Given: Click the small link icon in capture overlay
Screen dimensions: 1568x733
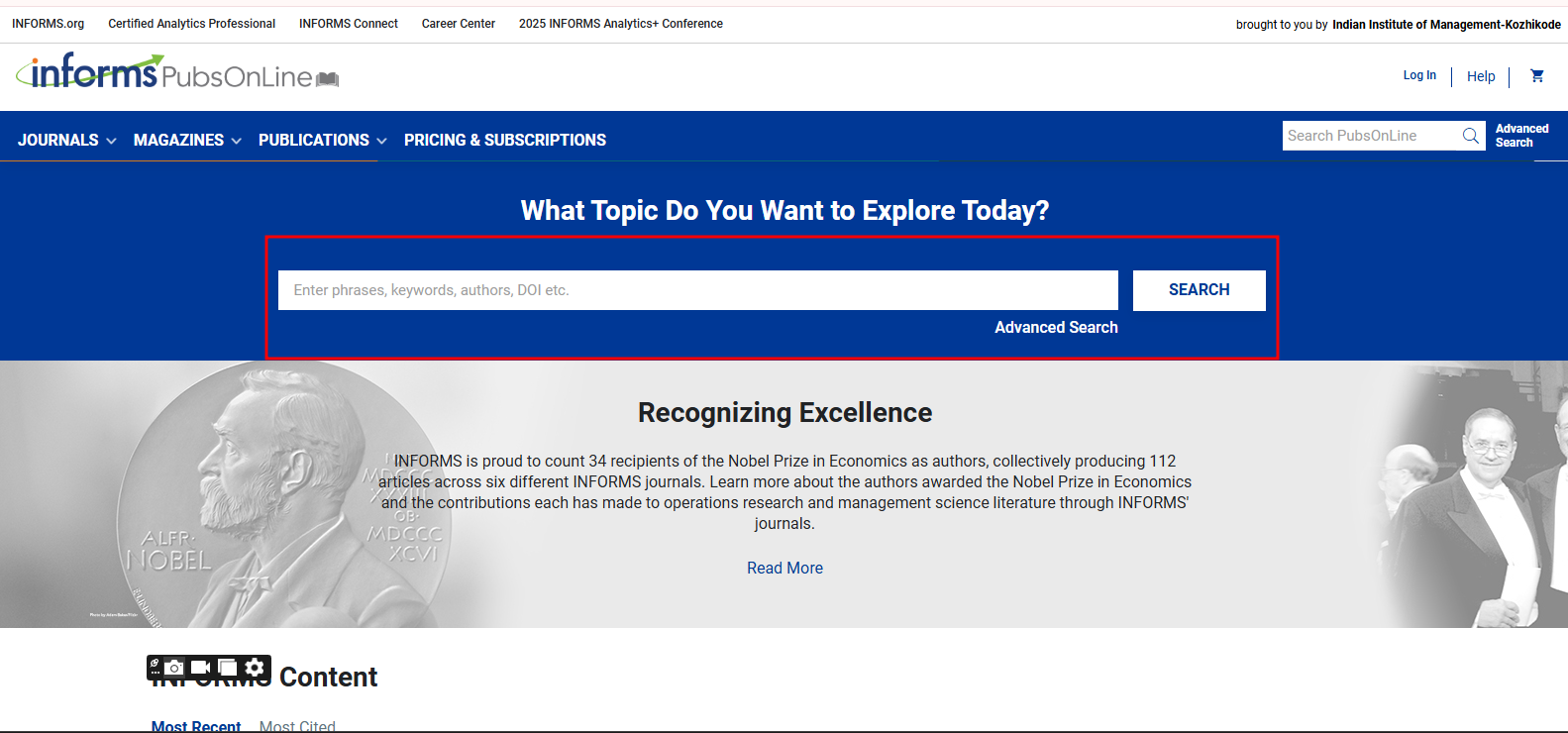Looking at the screenshot, I should click(155, 664).
